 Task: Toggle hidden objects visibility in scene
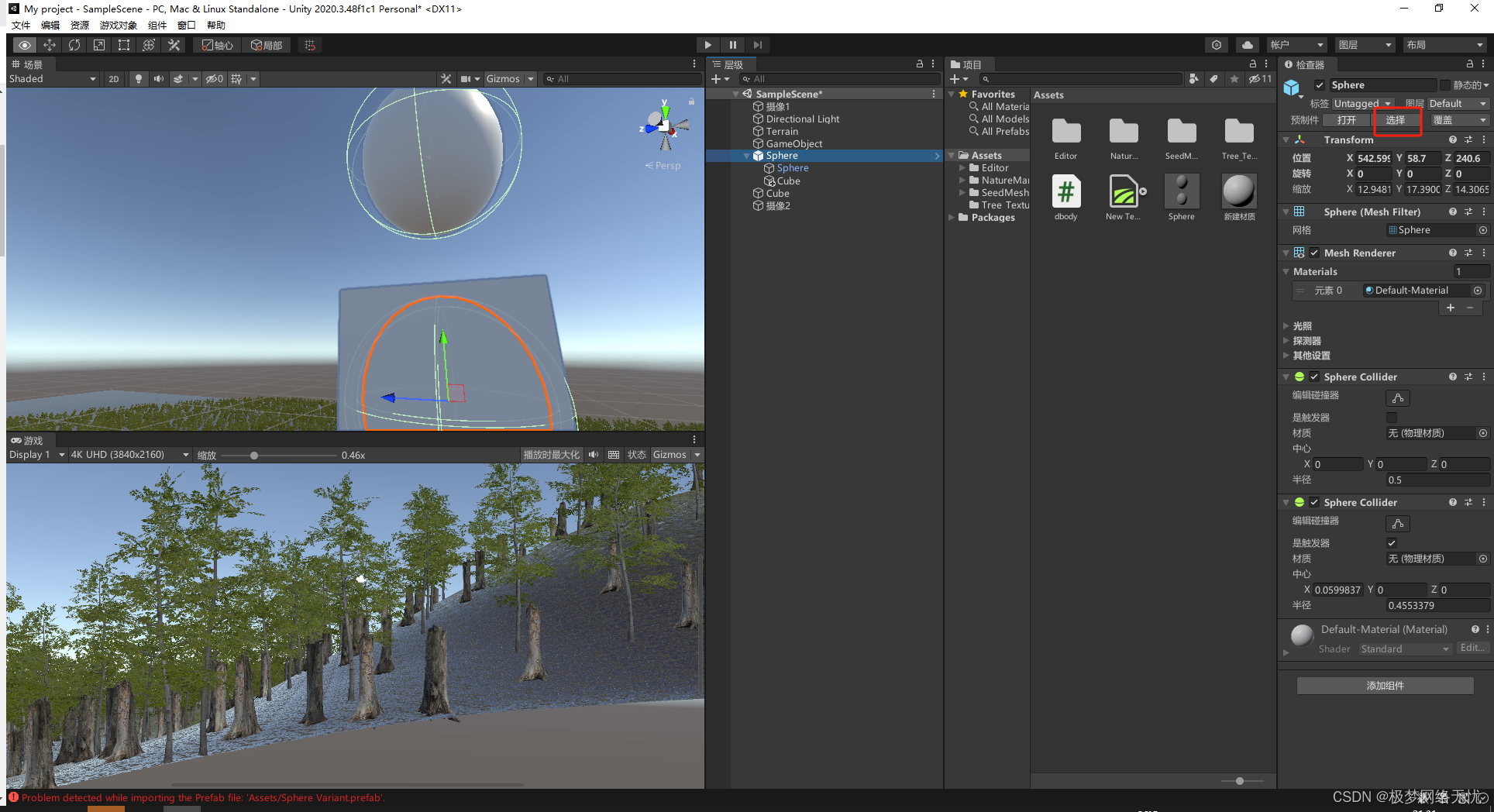214,79
